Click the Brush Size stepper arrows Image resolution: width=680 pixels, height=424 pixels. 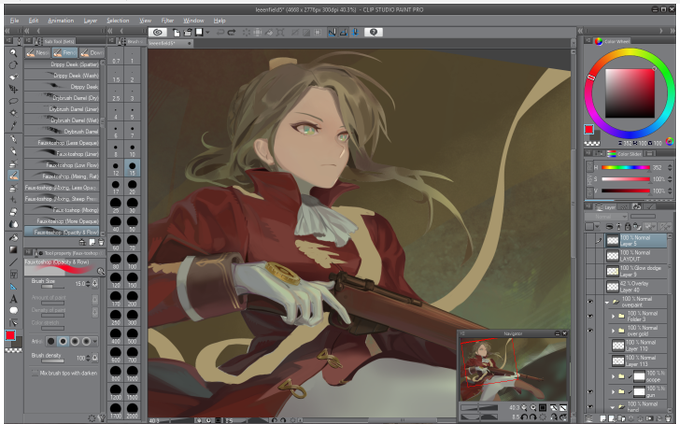click(88, 284)
